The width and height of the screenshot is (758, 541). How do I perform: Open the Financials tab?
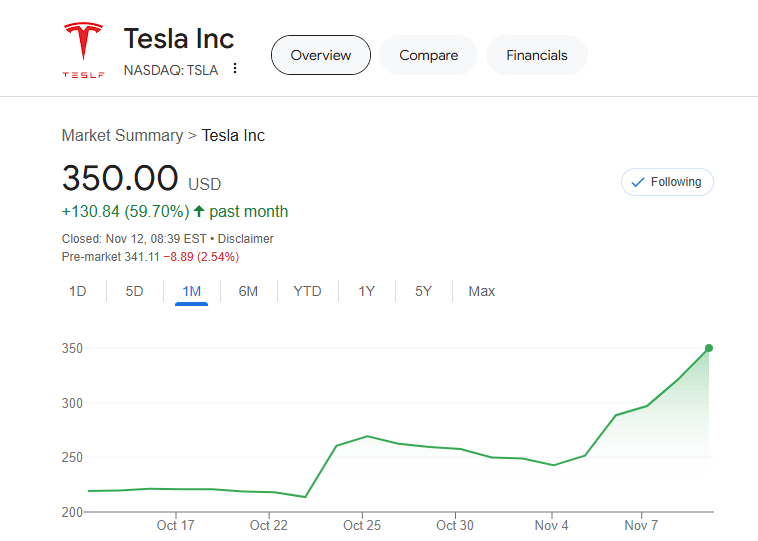(536, 55)
